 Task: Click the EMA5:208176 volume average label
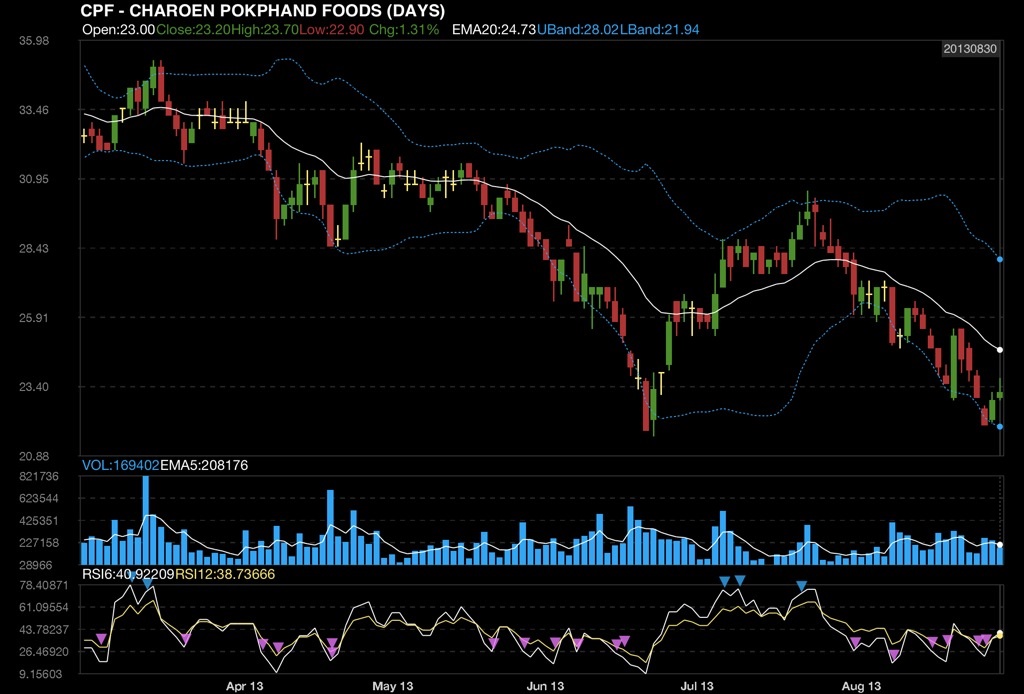click(x=204, y=465)
